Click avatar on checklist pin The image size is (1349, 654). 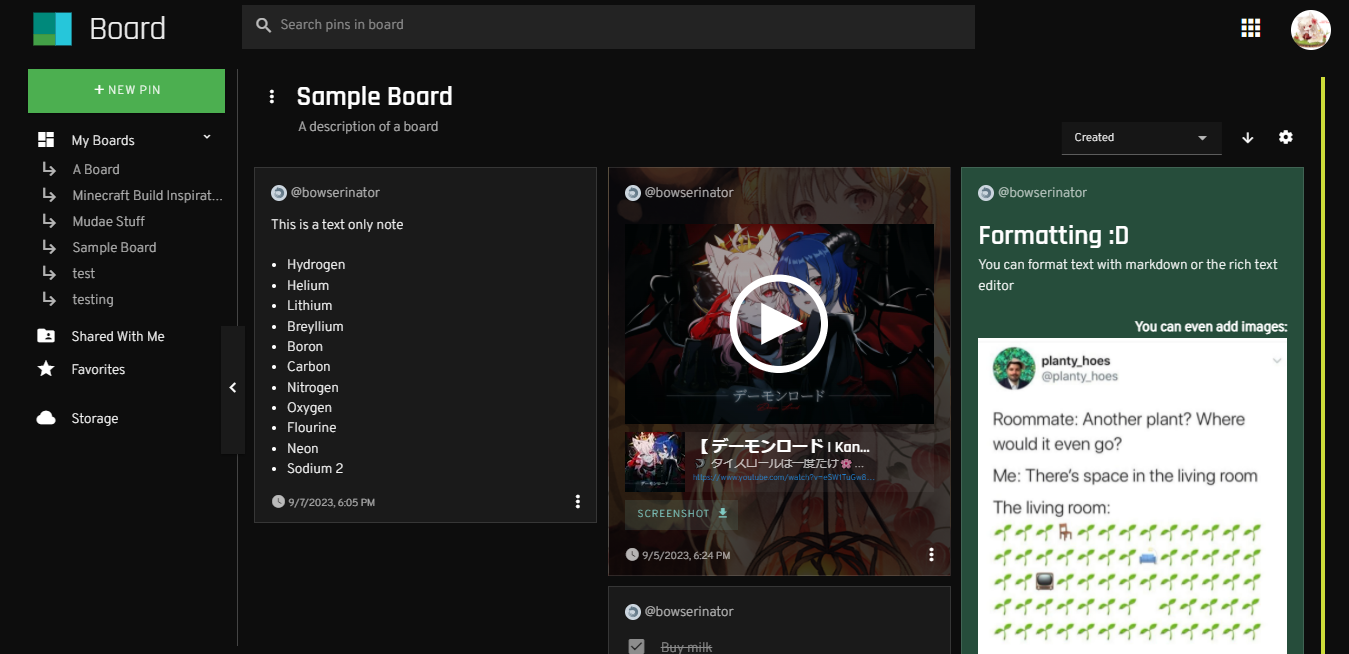coord(633,612)
